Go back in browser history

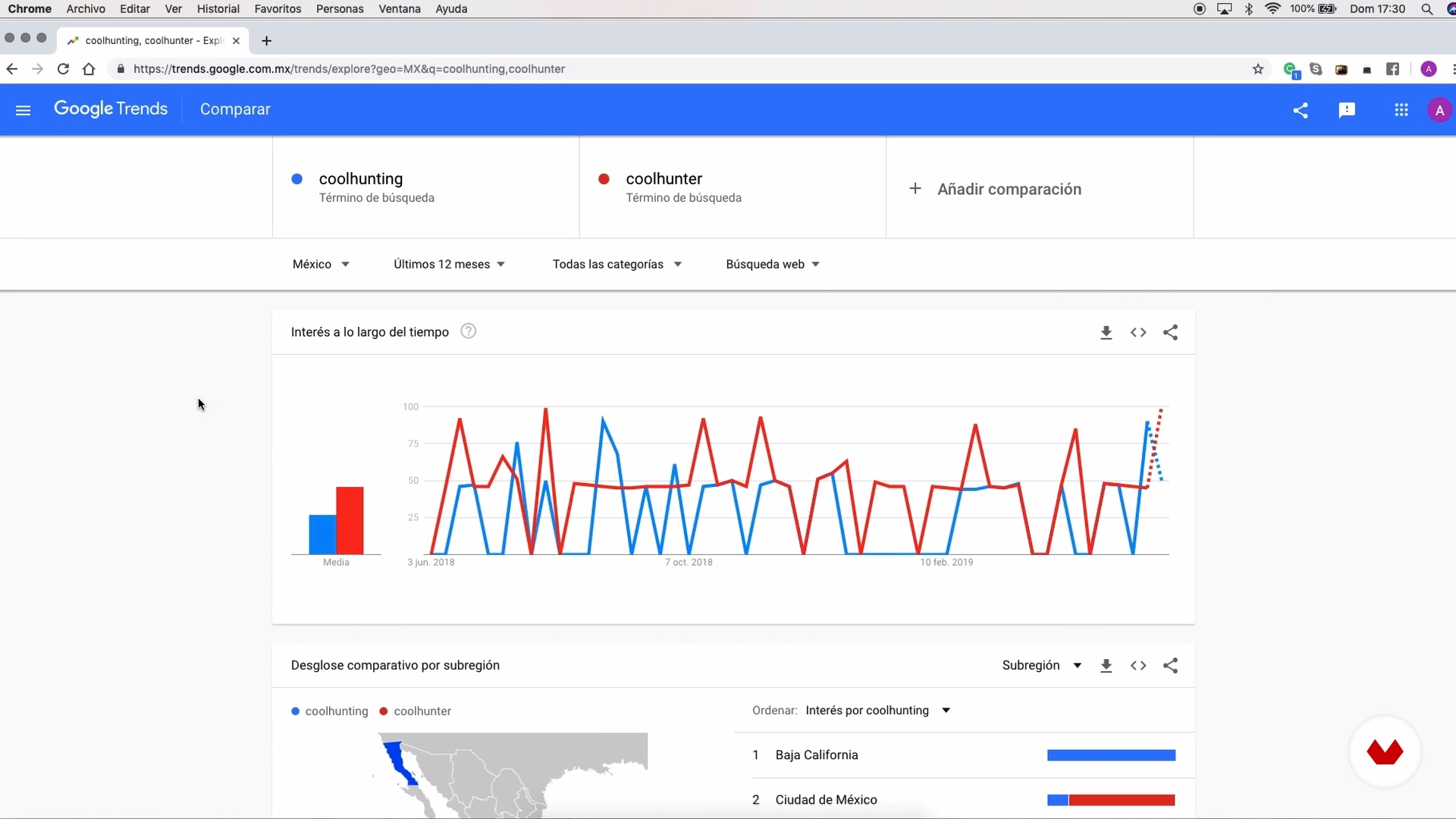tap(12, 69)
